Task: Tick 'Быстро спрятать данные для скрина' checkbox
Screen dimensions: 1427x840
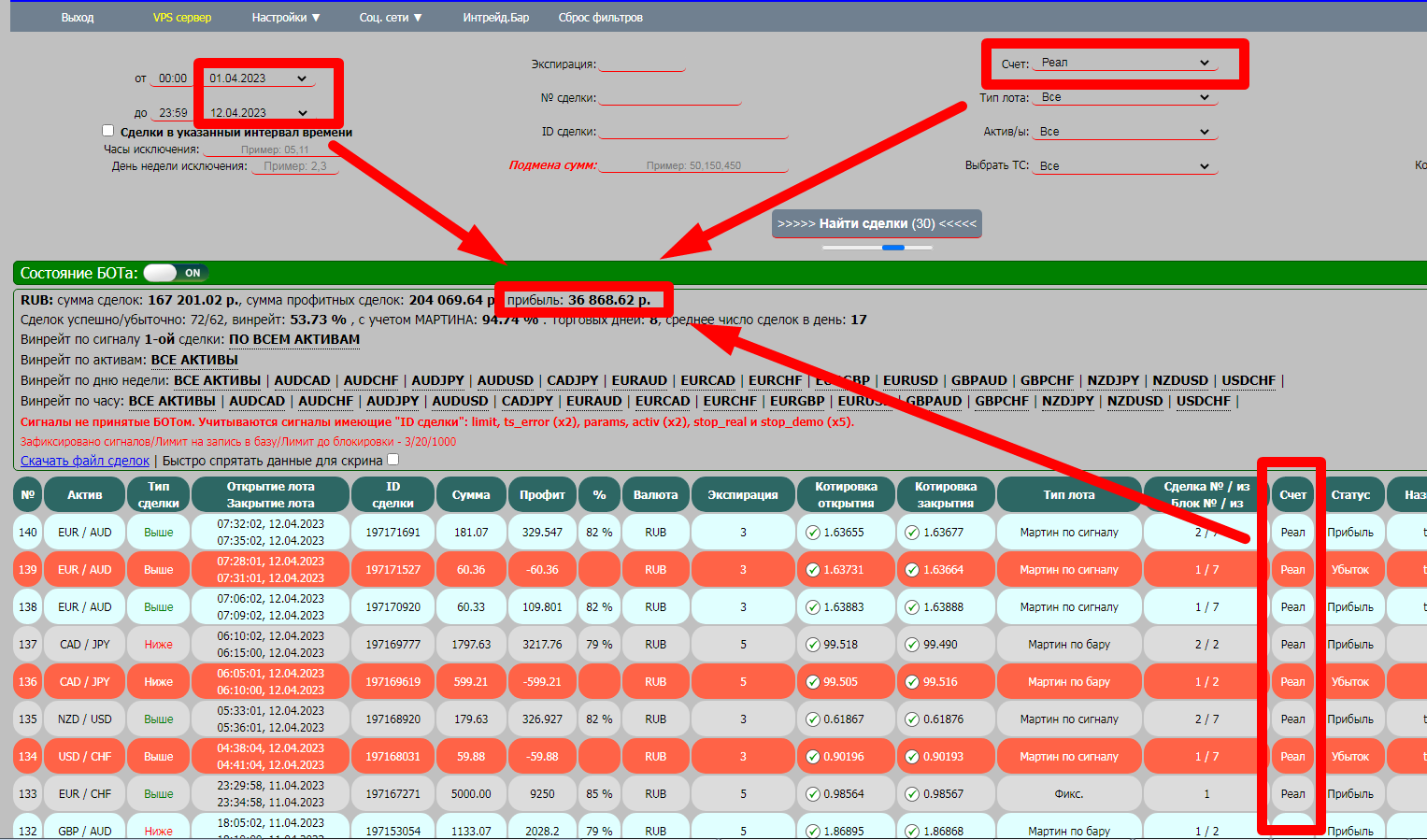Action: point(392,459)
